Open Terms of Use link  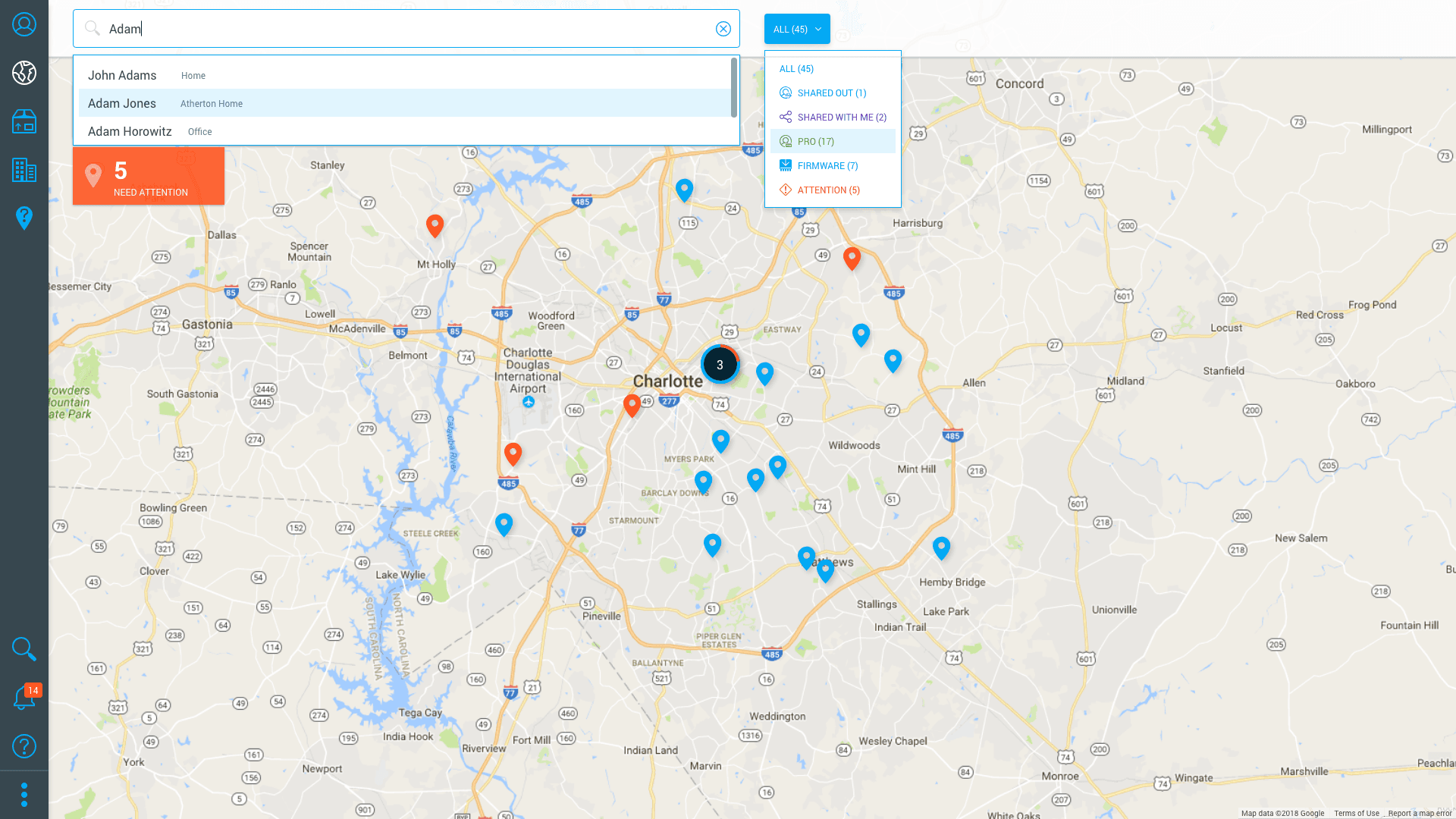[x=1357, y=813]
